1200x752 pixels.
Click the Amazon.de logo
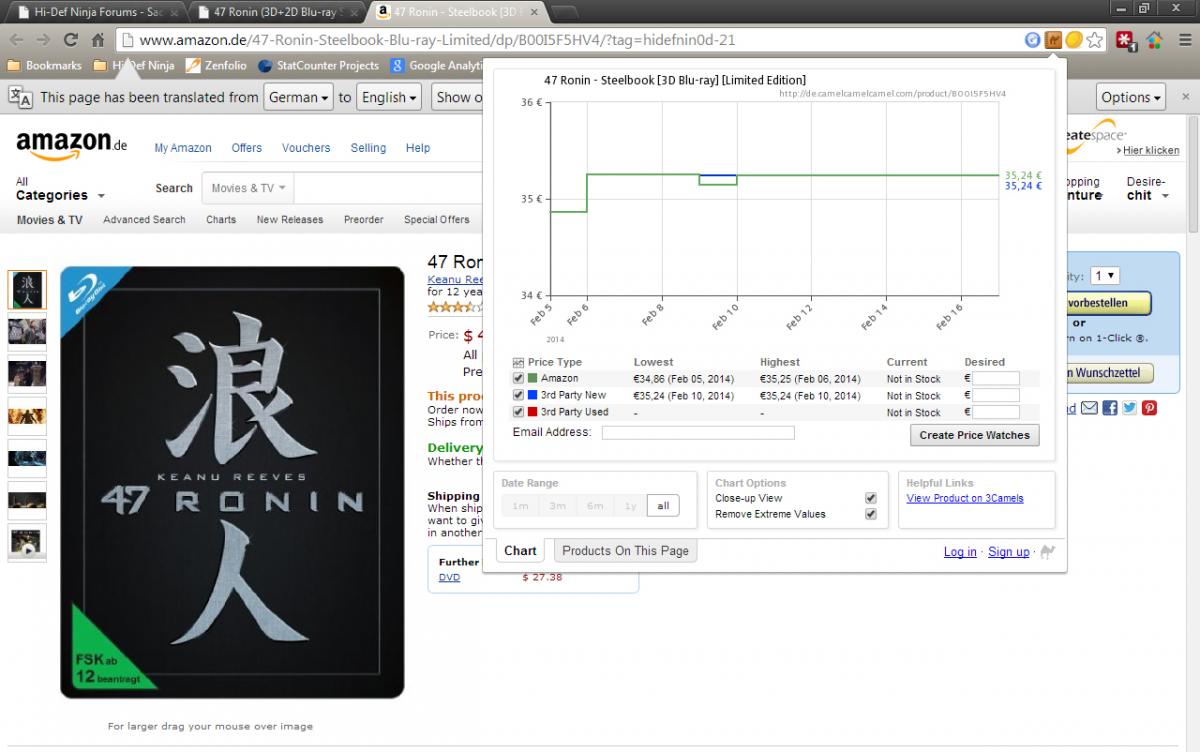(x=72, y=145)
